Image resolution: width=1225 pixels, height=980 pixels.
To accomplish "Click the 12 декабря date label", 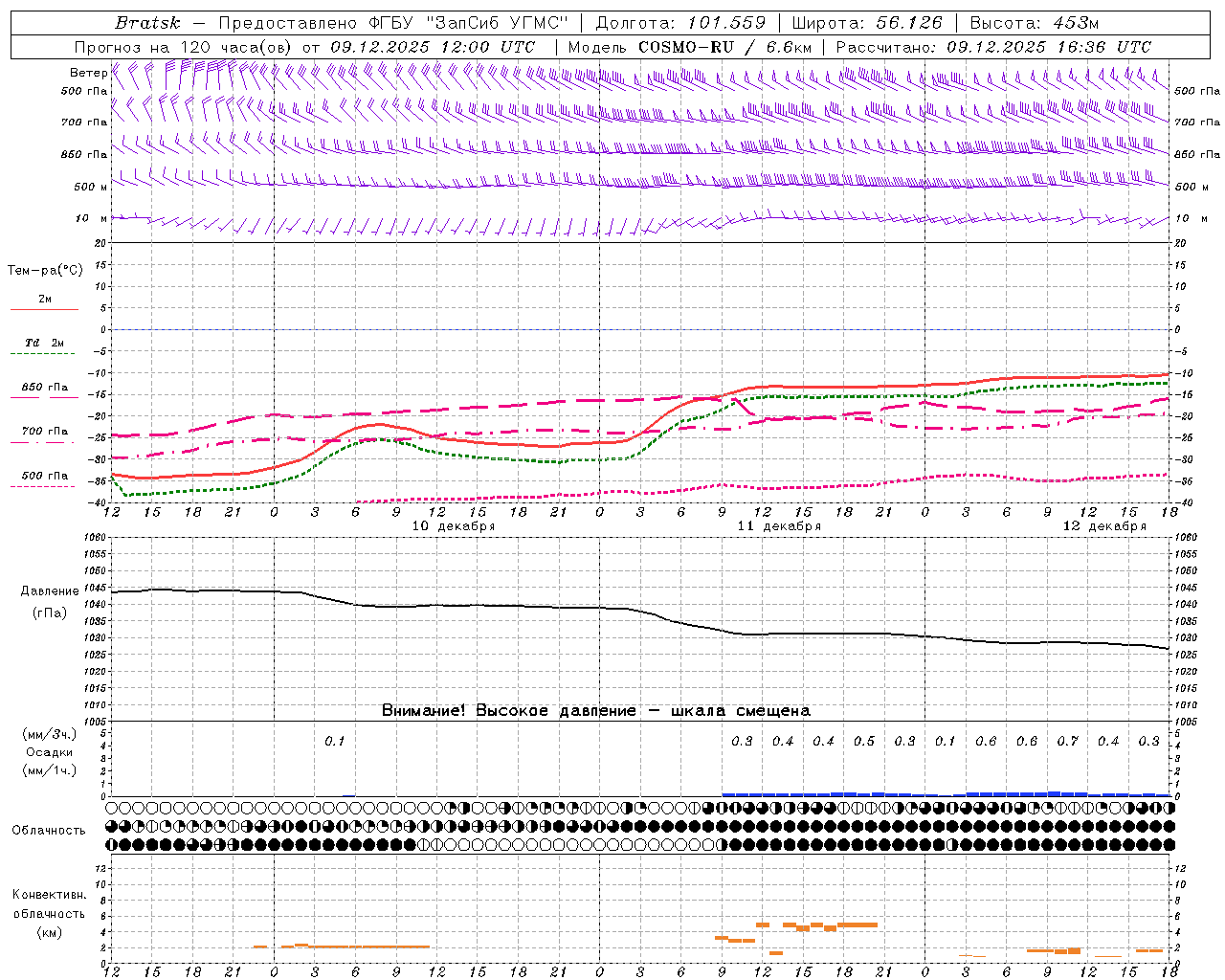I will click(1104, 525).
